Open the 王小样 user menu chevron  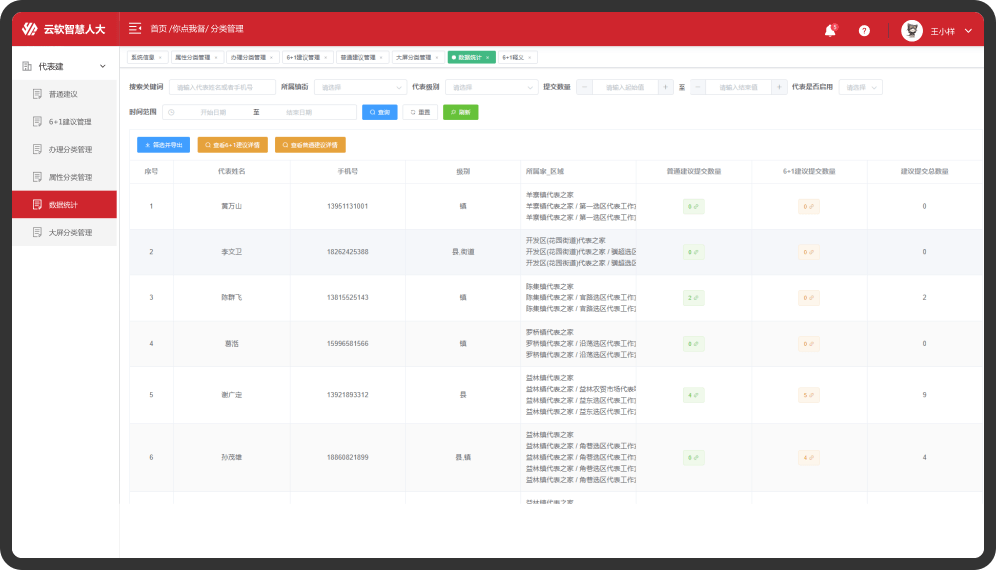pyautogui.click(x=968, y=31)
